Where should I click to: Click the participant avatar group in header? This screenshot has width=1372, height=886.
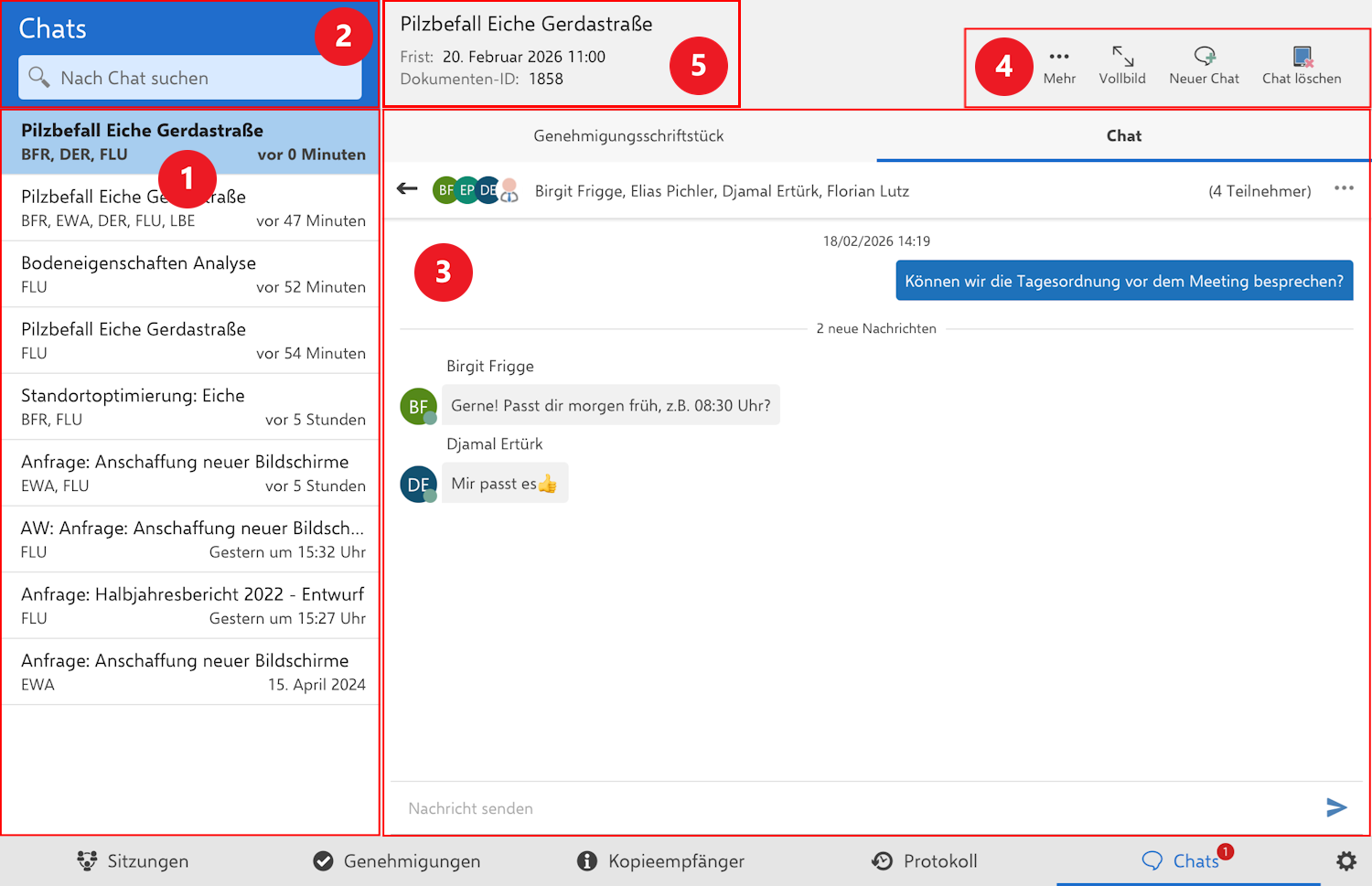tap(475, 190)
